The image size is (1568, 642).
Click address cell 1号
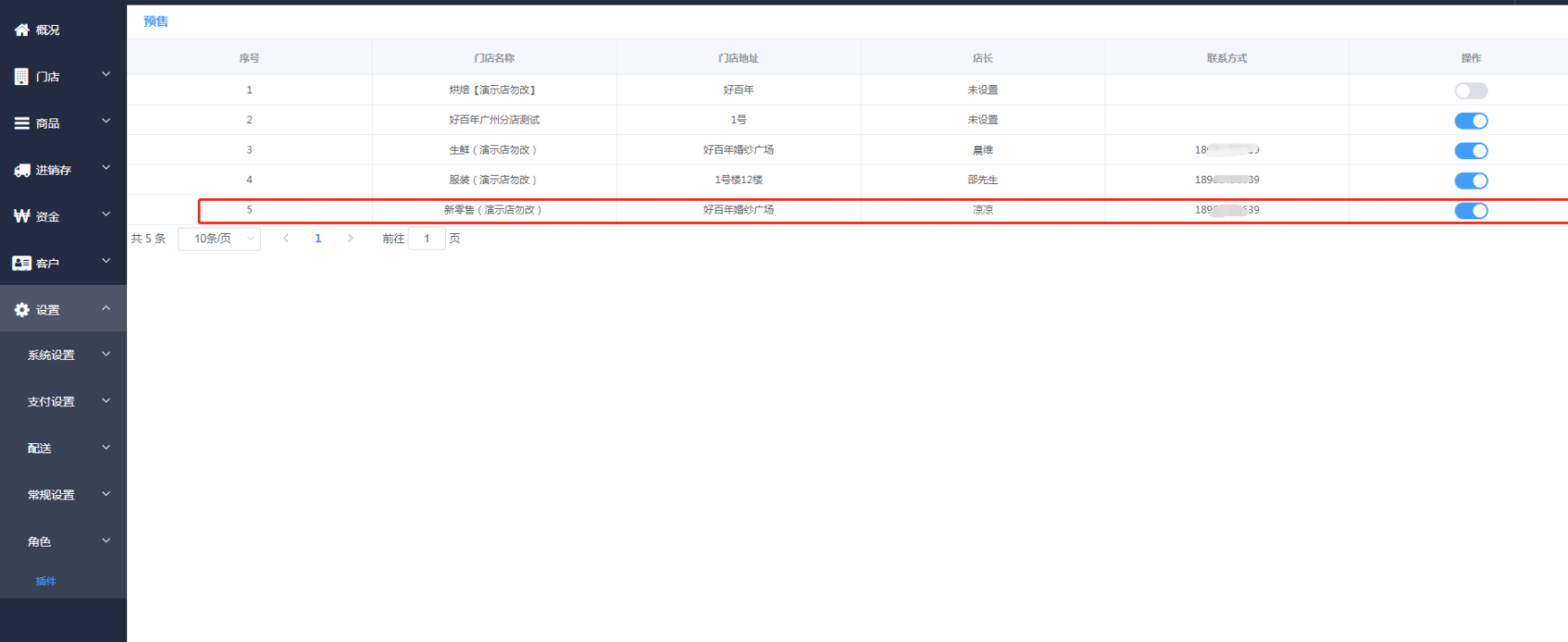(x=739, y=120)
